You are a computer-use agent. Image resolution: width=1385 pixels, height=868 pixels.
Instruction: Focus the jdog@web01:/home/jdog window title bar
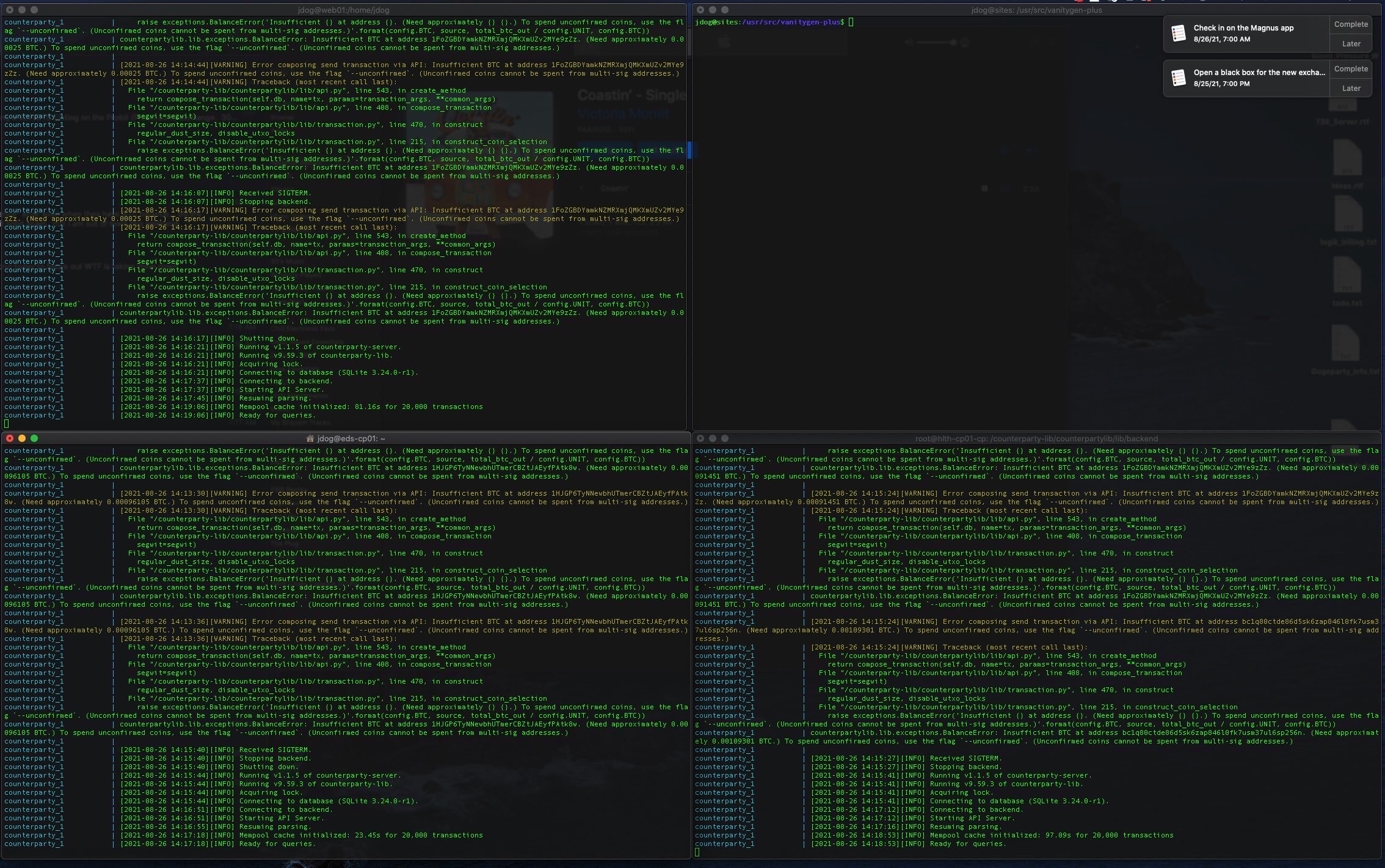(x=344, y=10)
